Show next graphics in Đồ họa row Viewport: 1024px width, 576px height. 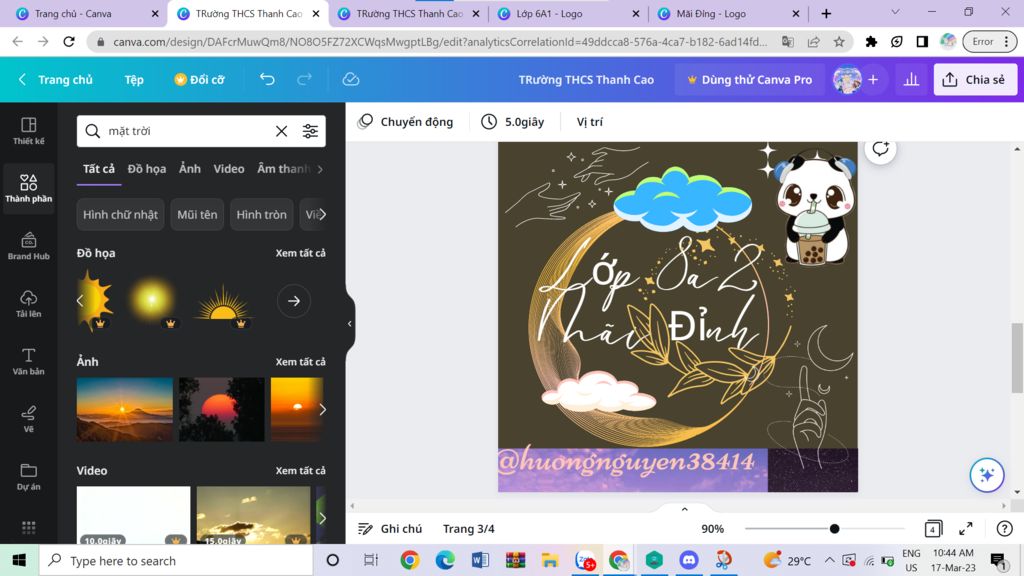[x=294, y=301]
